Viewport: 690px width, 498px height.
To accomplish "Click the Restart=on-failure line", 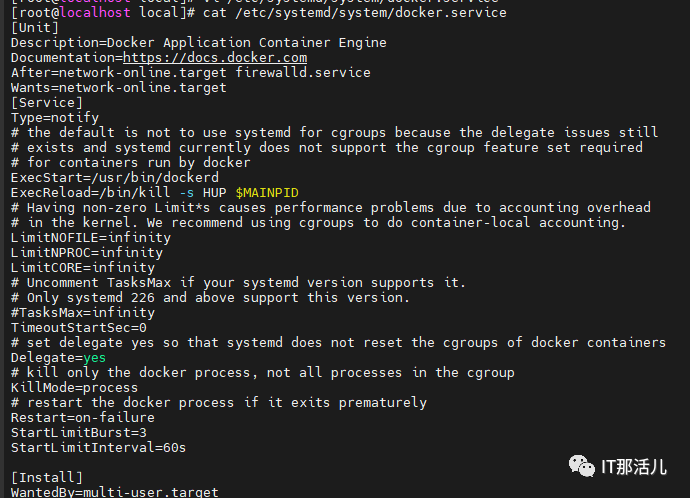I will point(82,417).
